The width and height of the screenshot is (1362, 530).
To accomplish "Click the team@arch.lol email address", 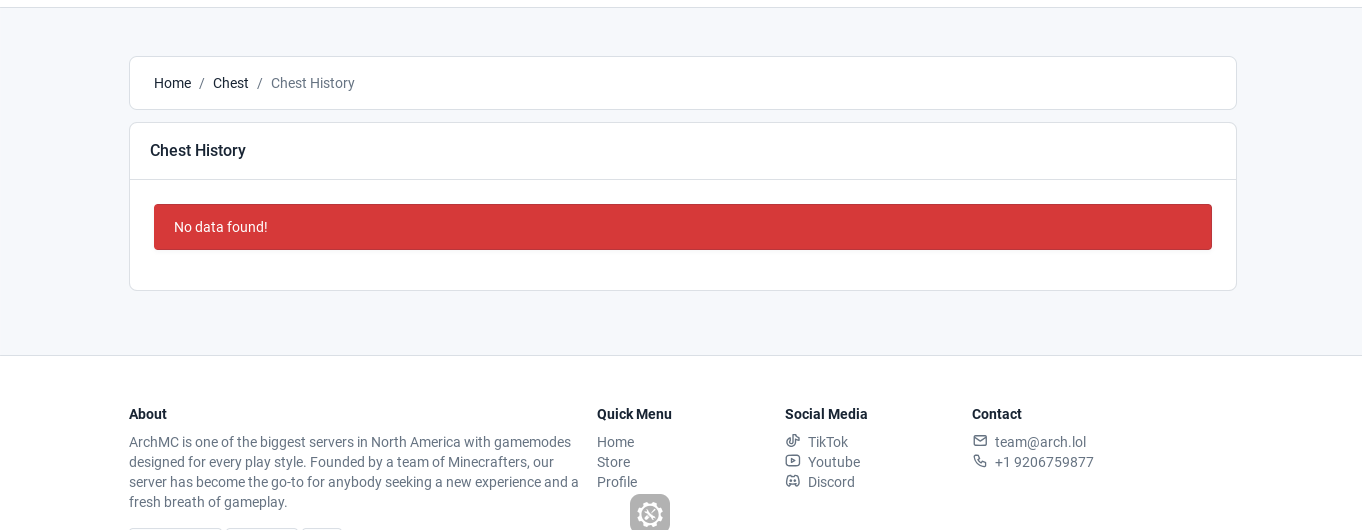I will click(x=1040, y=442).
